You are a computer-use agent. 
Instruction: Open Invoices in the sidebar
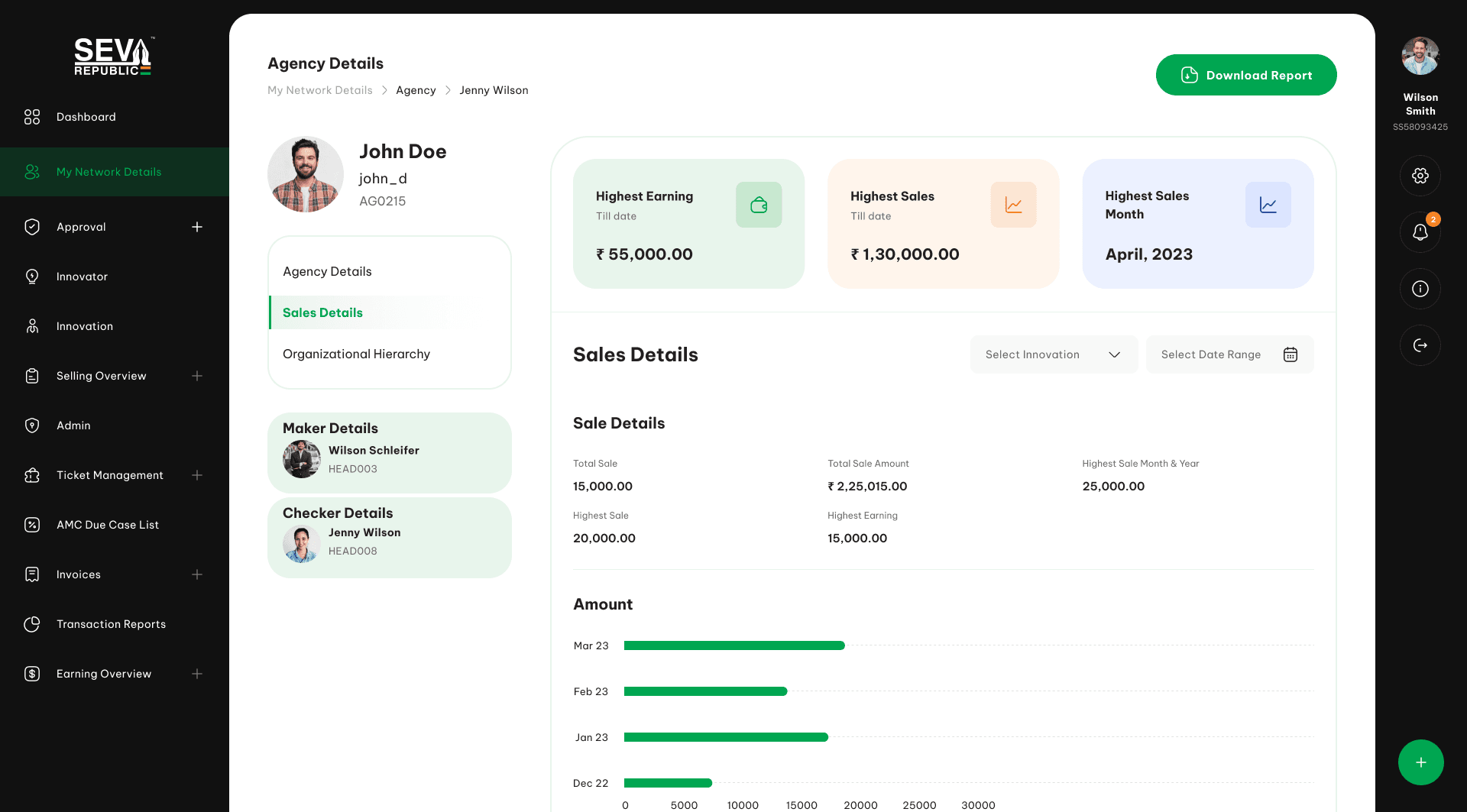79,574
